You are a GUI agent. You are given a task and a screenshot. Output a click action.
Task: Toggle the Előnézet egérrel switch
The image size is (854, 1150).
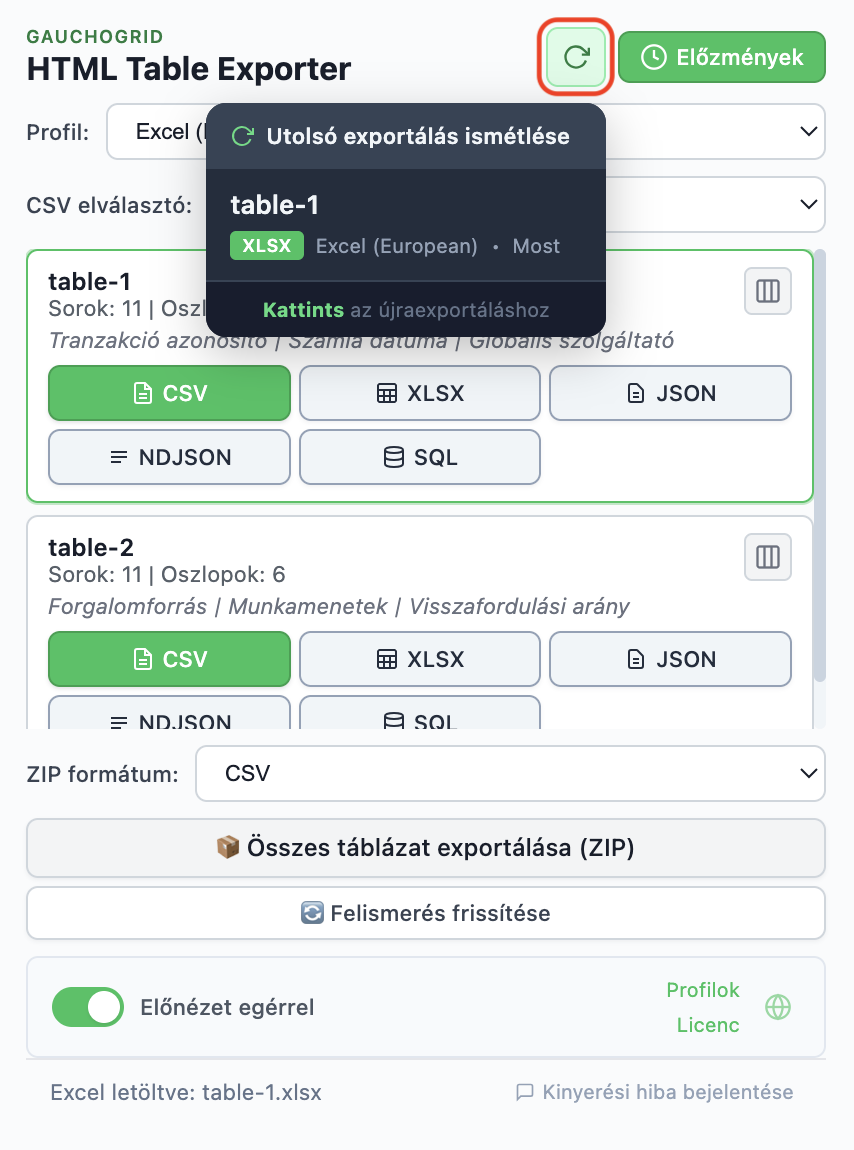[88, 1007]
